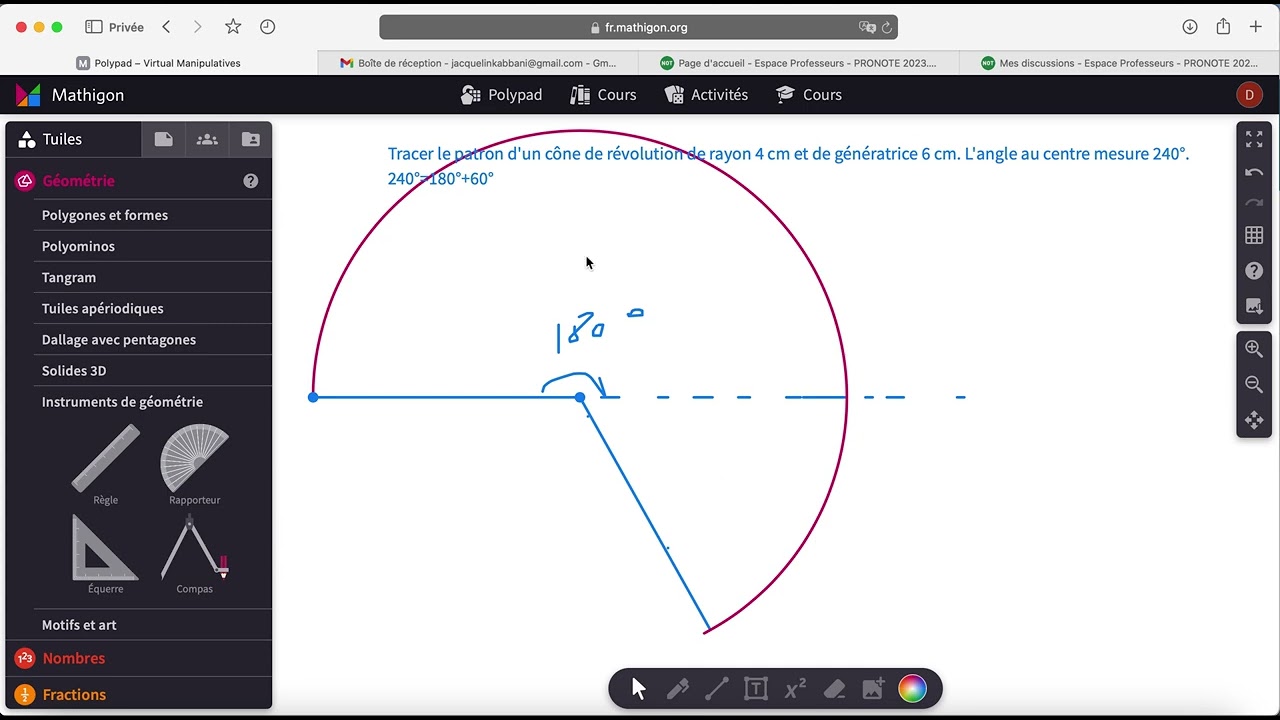Image resolution: width=1280 pixels, height=720 pixels.
Task: Bookmark page with star icon
Action: pos(233,27)
